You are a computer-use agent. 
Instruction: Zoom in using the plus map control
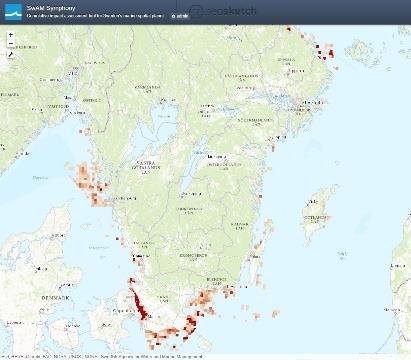click(x=11, y=35)
